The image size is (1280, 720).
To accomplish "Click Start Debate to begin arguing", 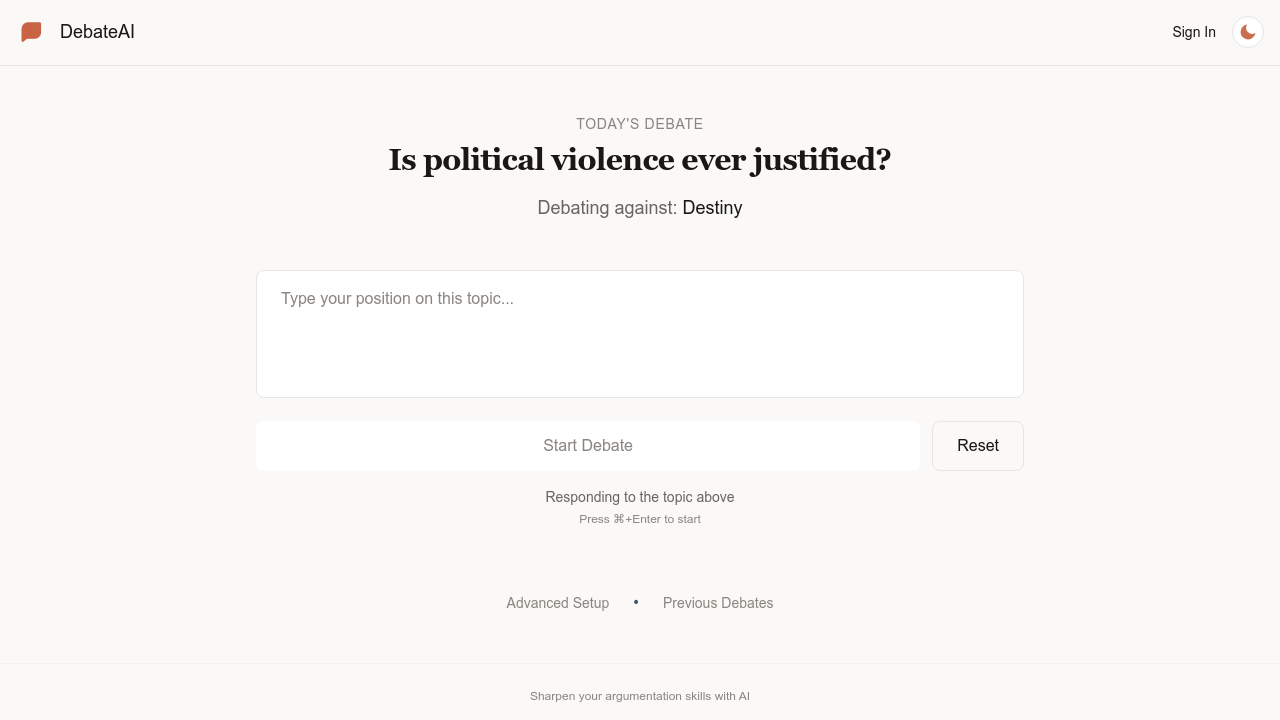I will (x=587, y=445).
